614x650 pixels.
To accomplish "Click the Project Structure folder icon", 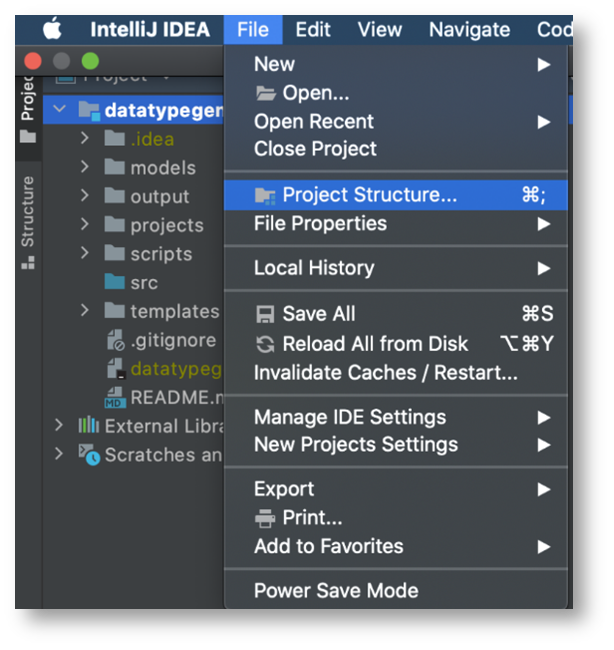I will 265,196.
